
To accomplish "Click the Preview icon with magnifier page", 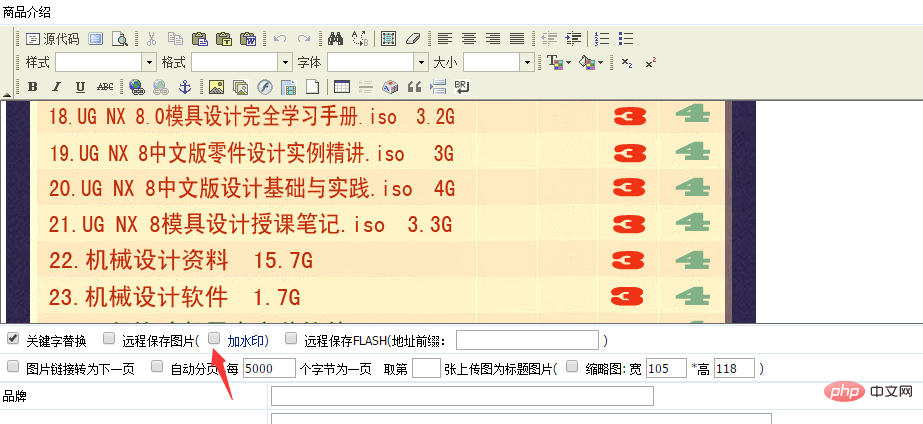I will [x=119, y=39].
